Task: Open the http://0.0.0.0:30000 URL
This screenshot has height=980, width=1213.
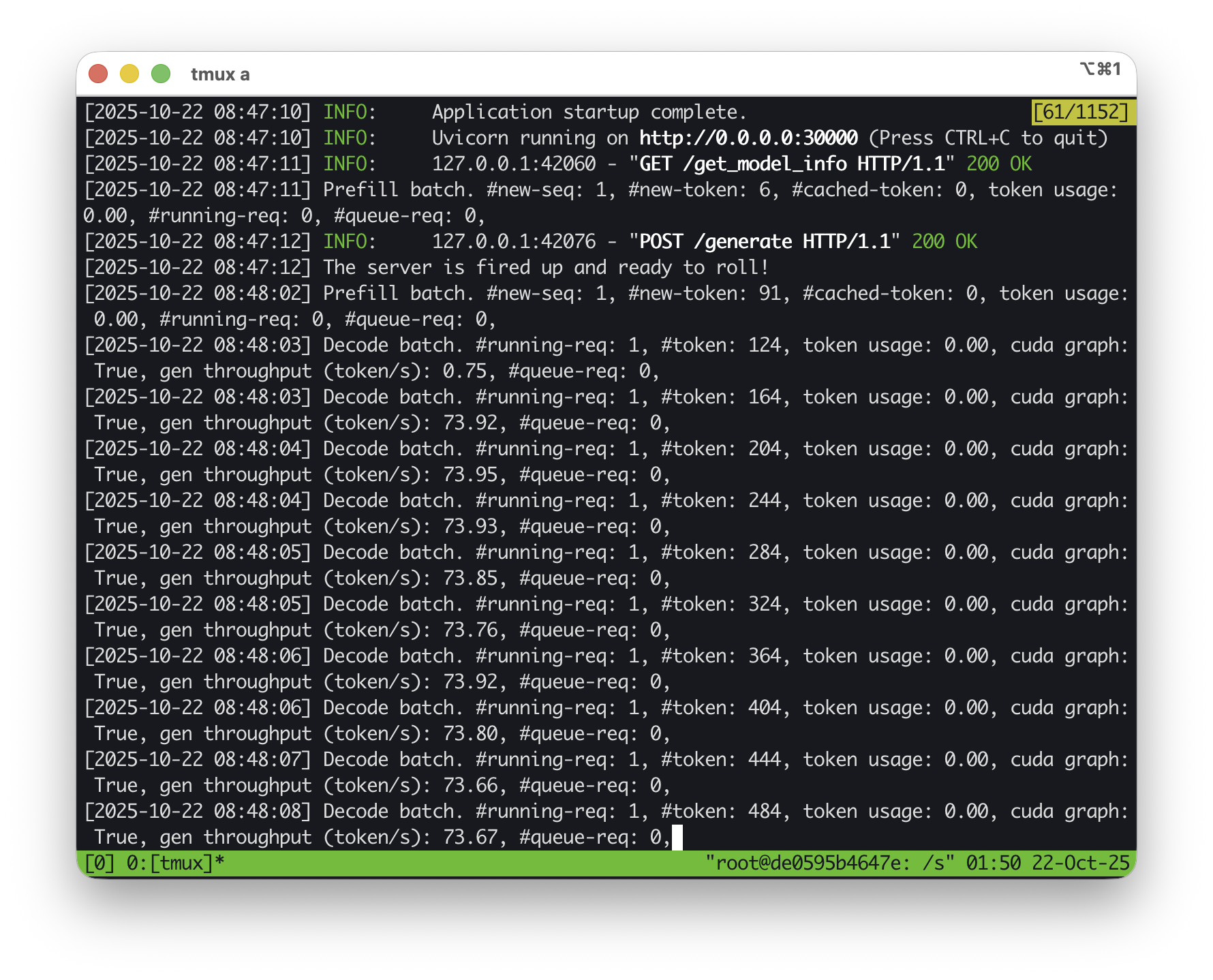Action: point(748,138)
